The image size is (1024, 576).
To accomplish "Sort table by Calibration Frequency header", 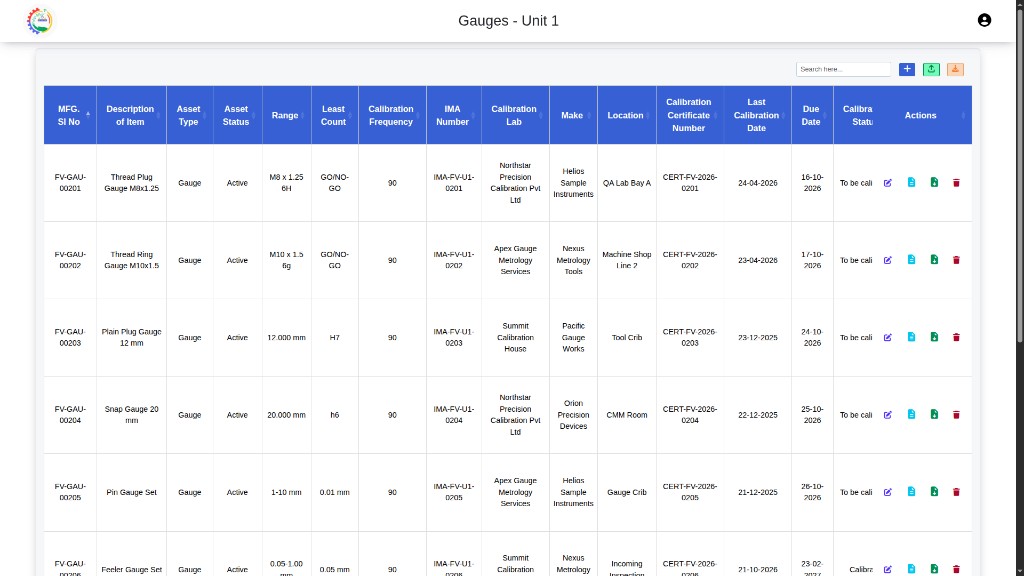I will 392,115.
